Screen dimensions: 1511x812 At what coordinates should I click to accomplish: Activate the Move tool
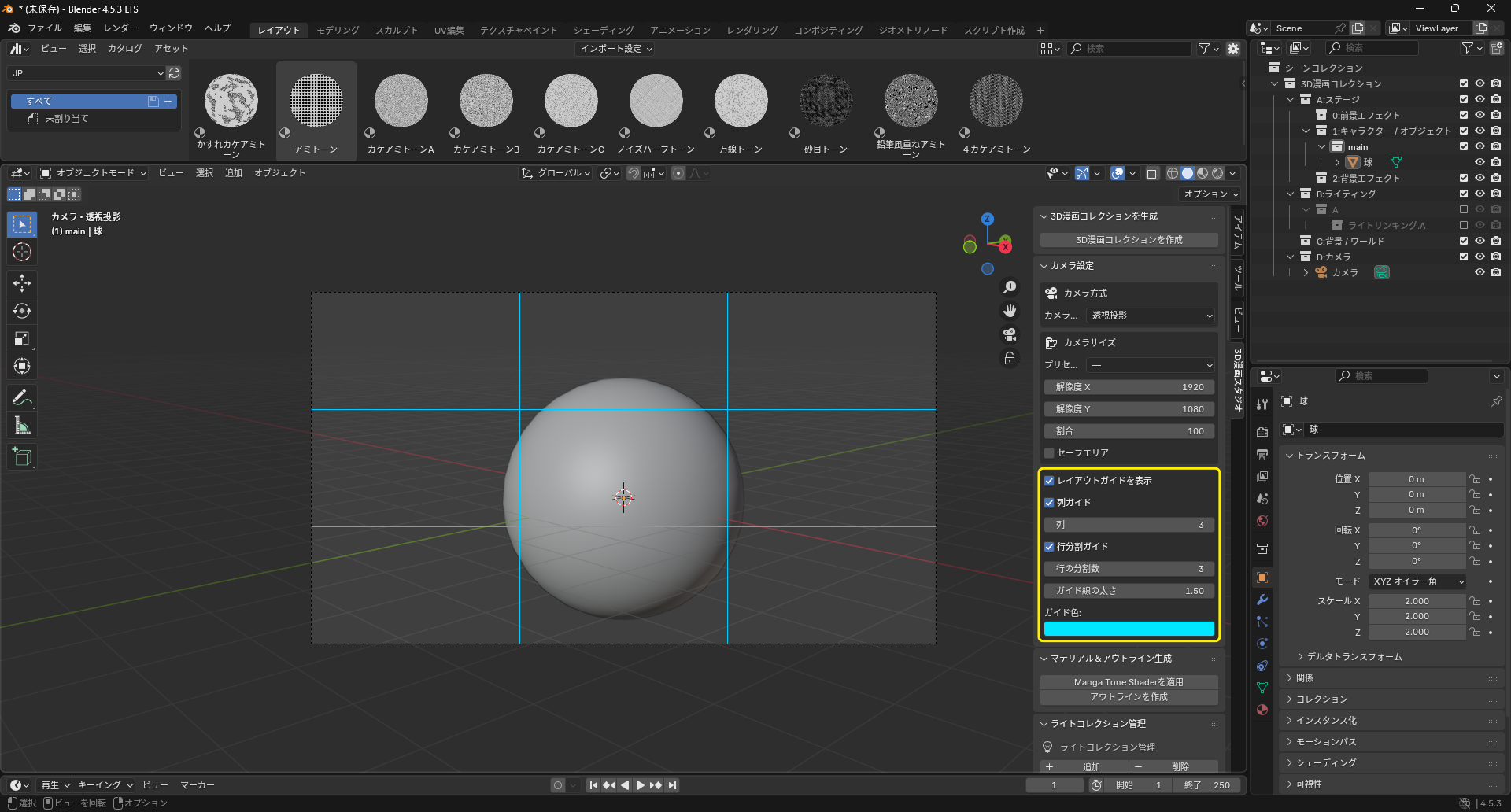pos(22,283)
